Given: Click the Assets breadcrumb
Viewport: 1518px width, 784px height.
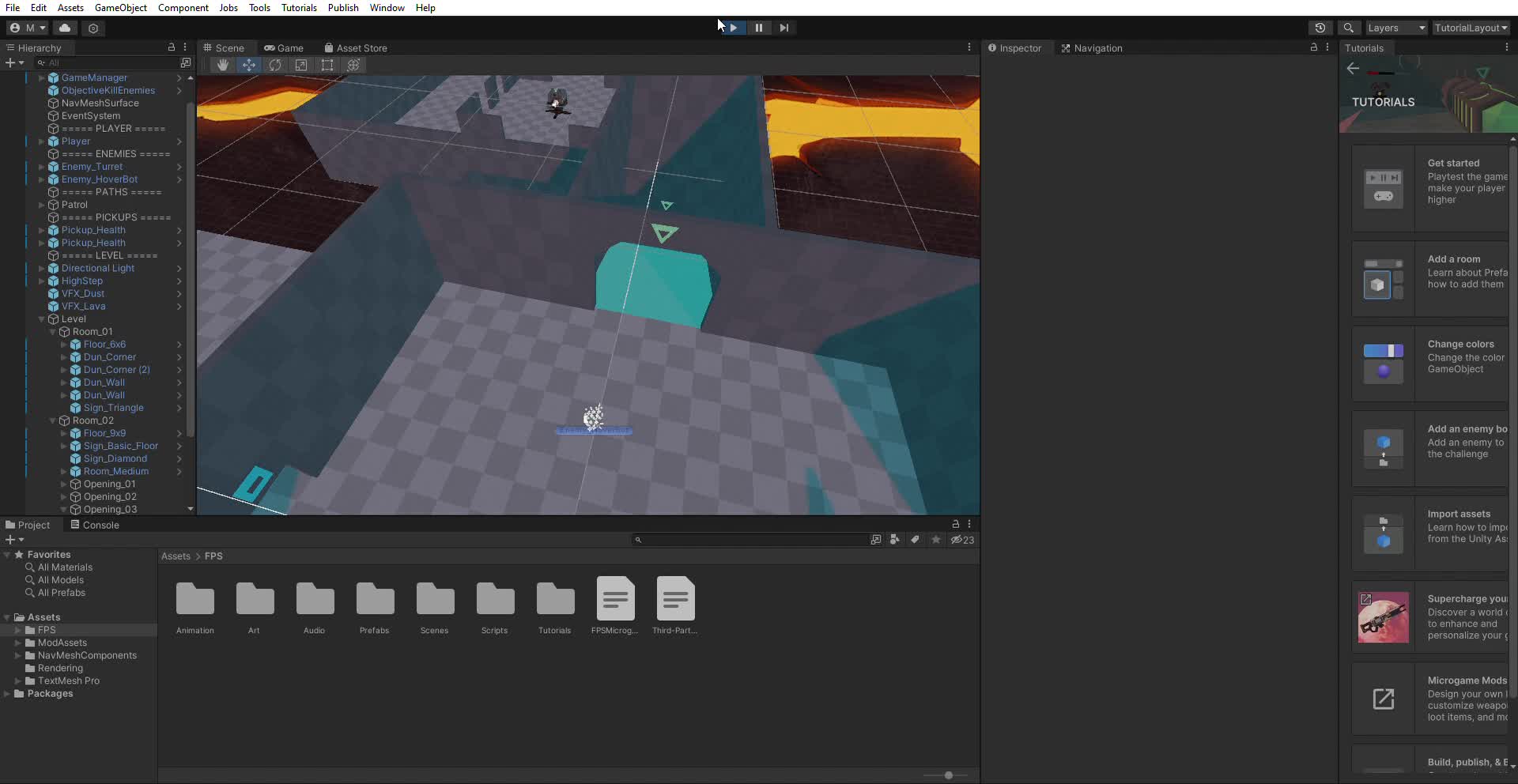Looking at the screenshot, I should click(x=176, y=556).
